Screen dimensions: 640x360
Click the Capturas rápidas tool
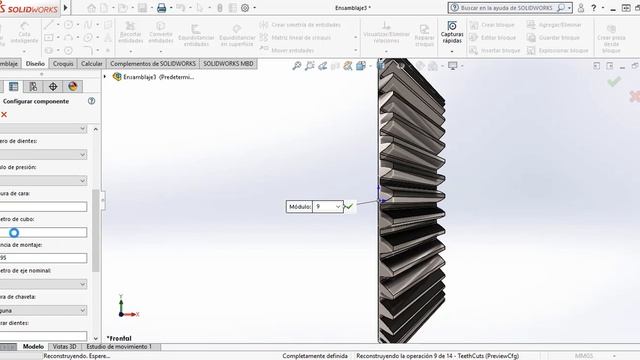coord(452,32)
